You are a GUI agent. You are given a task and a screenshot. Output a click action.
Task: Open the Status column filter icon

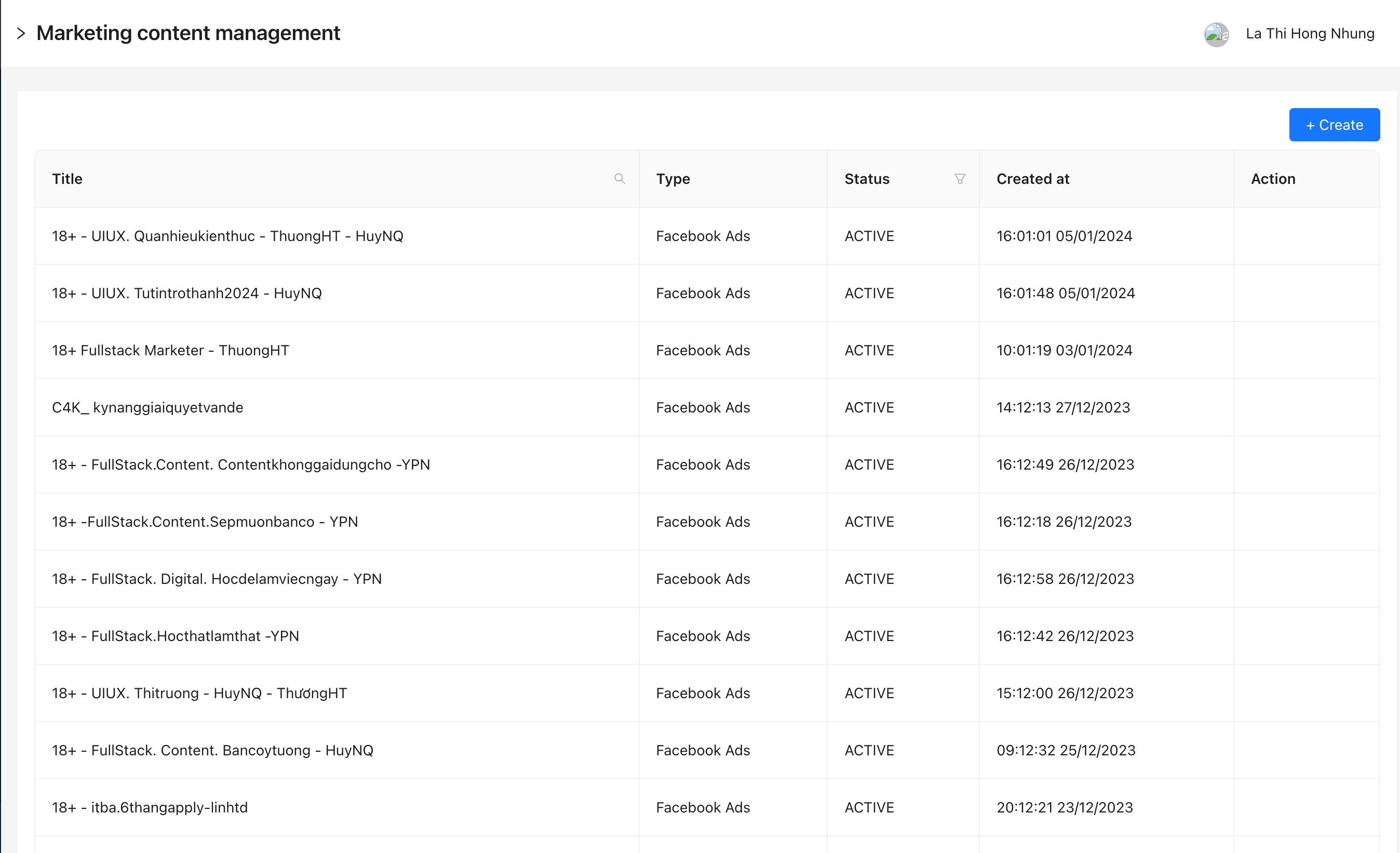(960, 179)
